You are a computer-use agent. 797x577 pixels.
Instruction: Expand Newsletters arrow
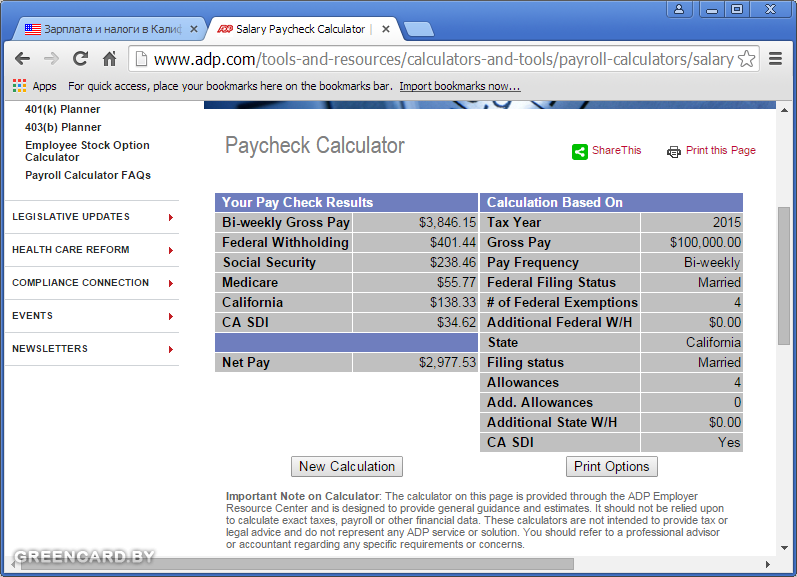pyautogui.click(x=171, y=349)
